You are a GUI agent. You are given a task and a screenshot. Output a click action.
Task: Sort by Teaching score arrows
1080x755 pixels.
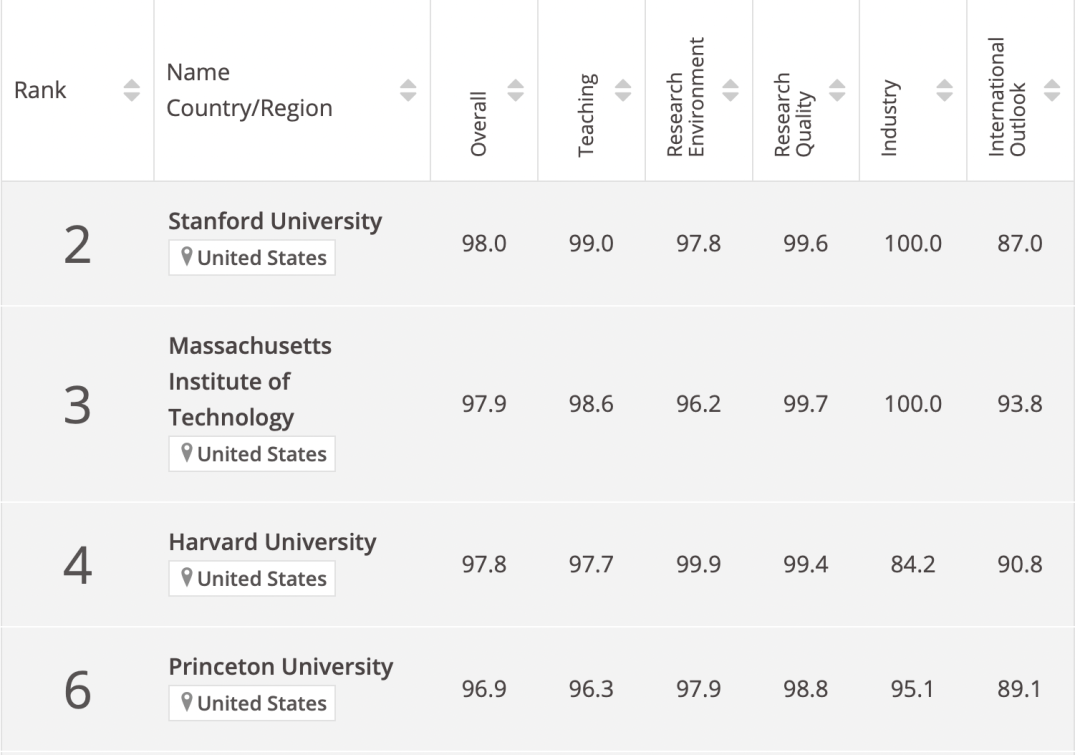coord(623,90)
